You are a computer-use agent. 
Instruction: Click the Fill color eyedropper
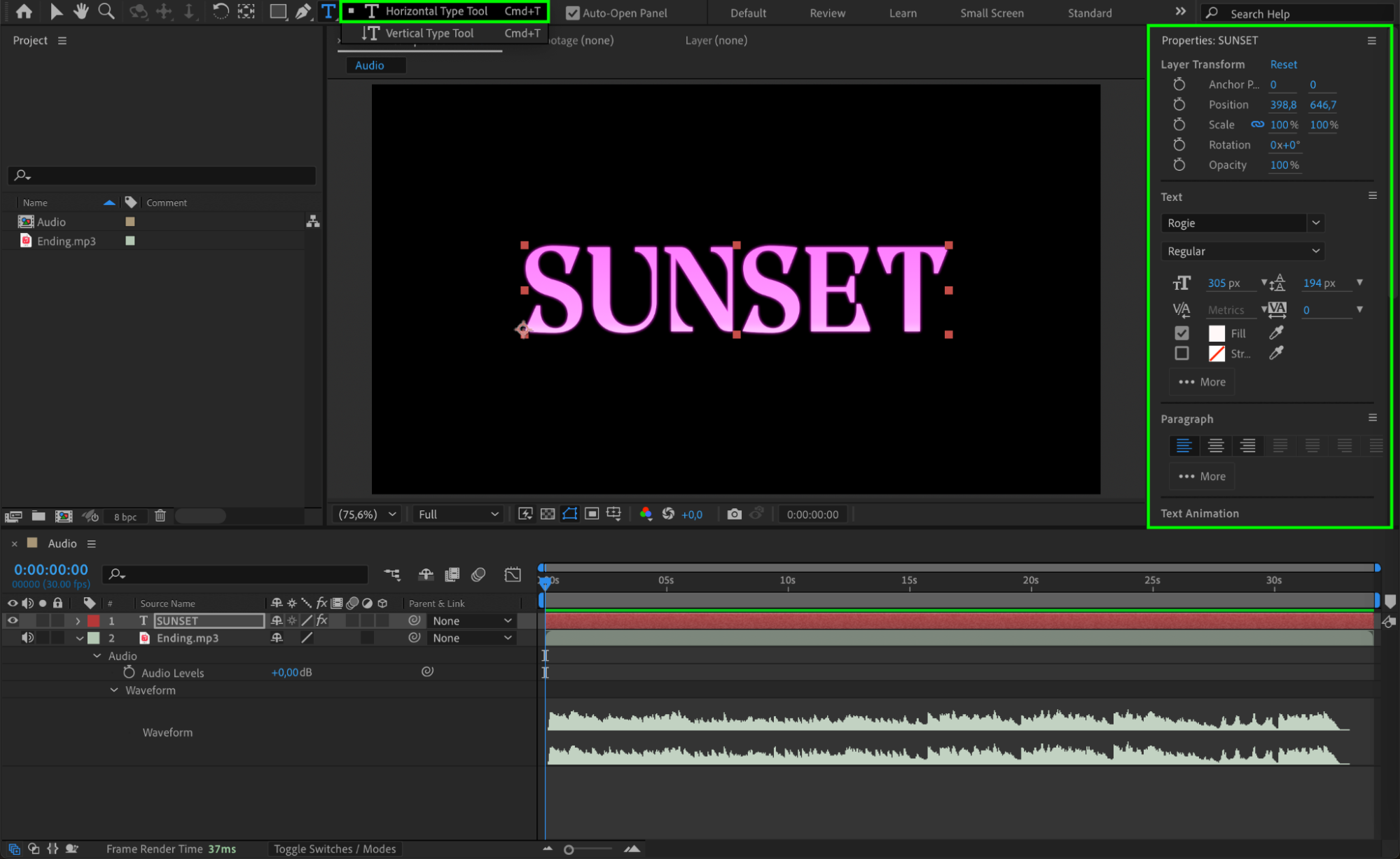tap(1276, 333)
